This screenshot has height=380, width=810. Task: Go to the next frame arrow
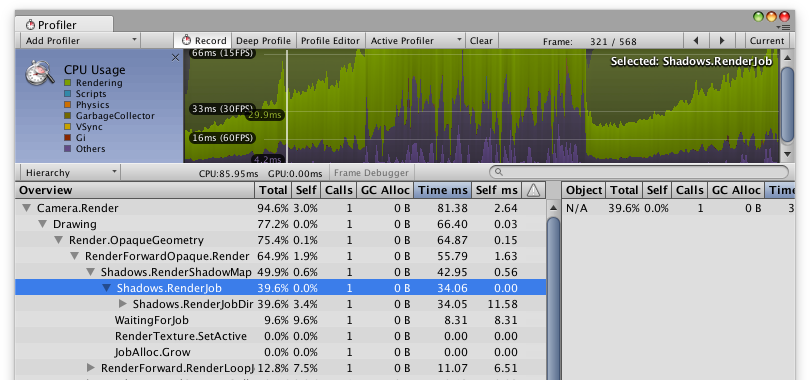click(722, 41)
